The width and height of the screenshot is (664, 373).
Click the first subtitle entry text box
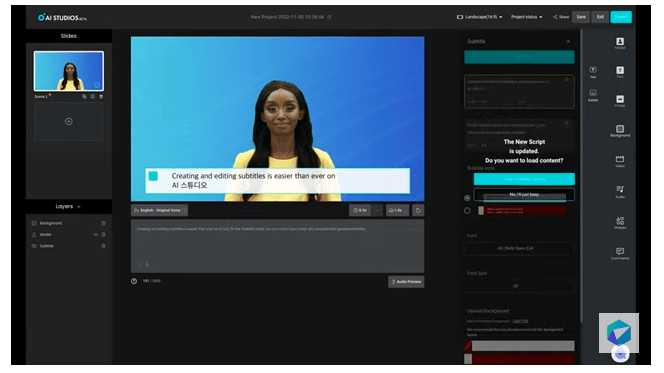click(x=519, y=92)
